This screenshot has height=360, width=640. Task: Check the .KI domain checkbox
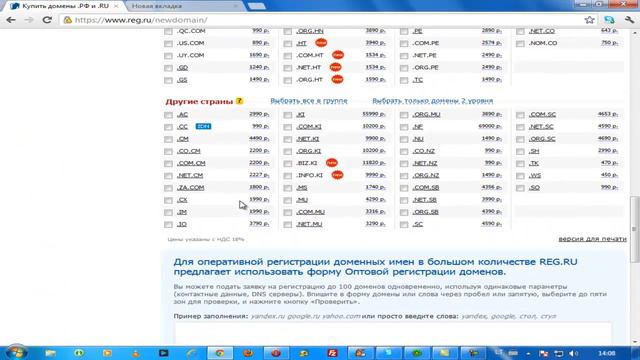pyautogui.click(x=288, y=115)
